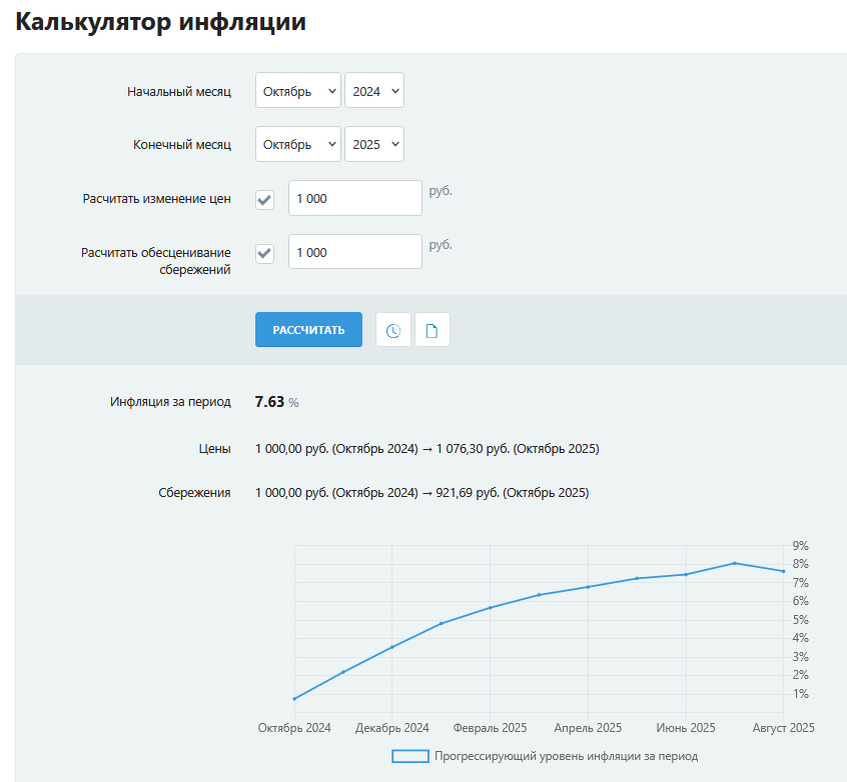The height and width of the screenshot is (782, 847).
Task: Open the starting month dropdown showing Октябрь
Action: [295, 90]
